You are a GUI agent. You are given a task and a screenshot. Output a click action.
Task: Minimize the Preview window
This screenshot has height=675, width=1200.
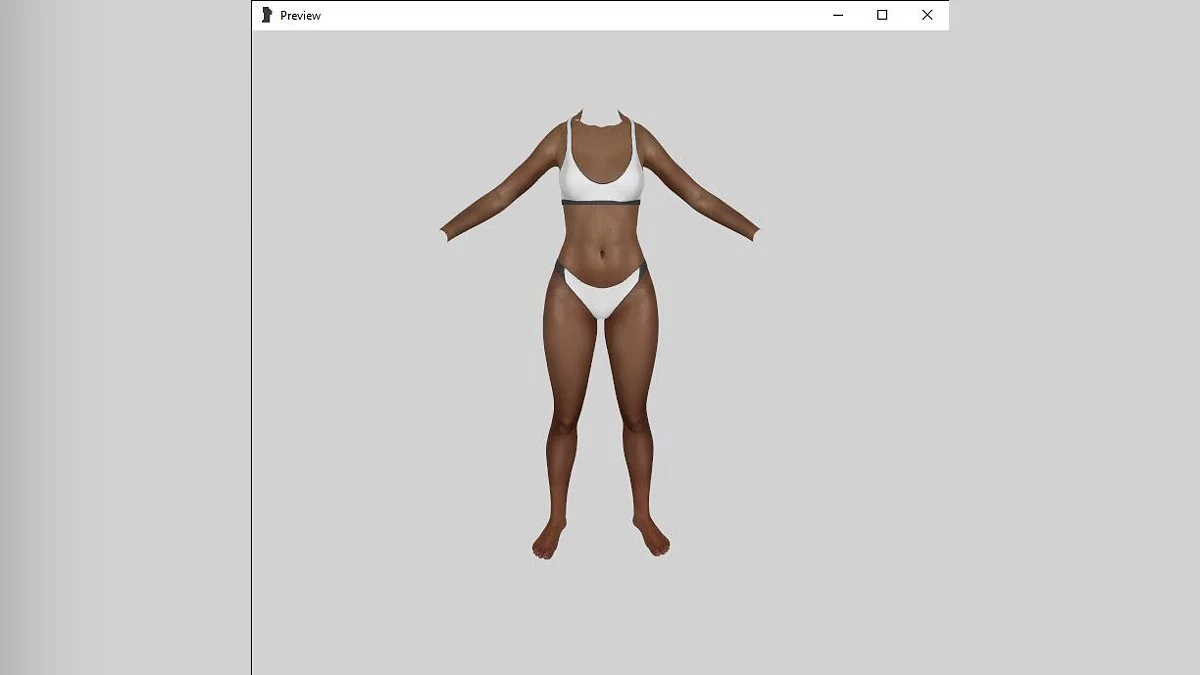tap(837, 15)
